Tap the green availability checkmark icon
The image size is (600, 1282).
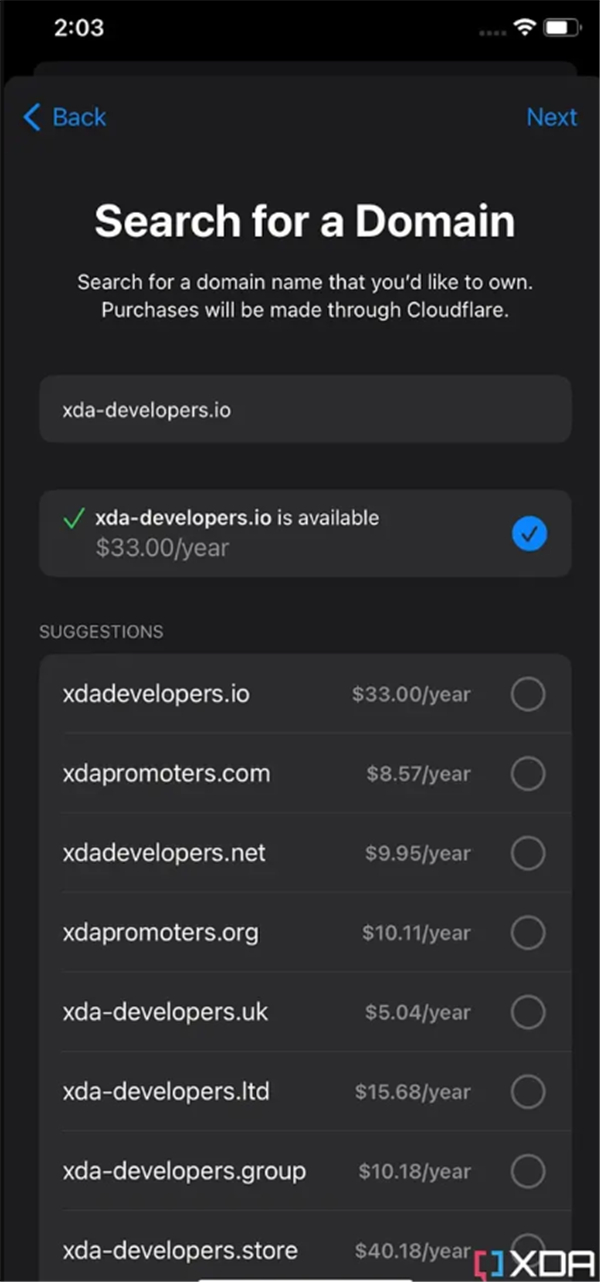coord(73,519)
